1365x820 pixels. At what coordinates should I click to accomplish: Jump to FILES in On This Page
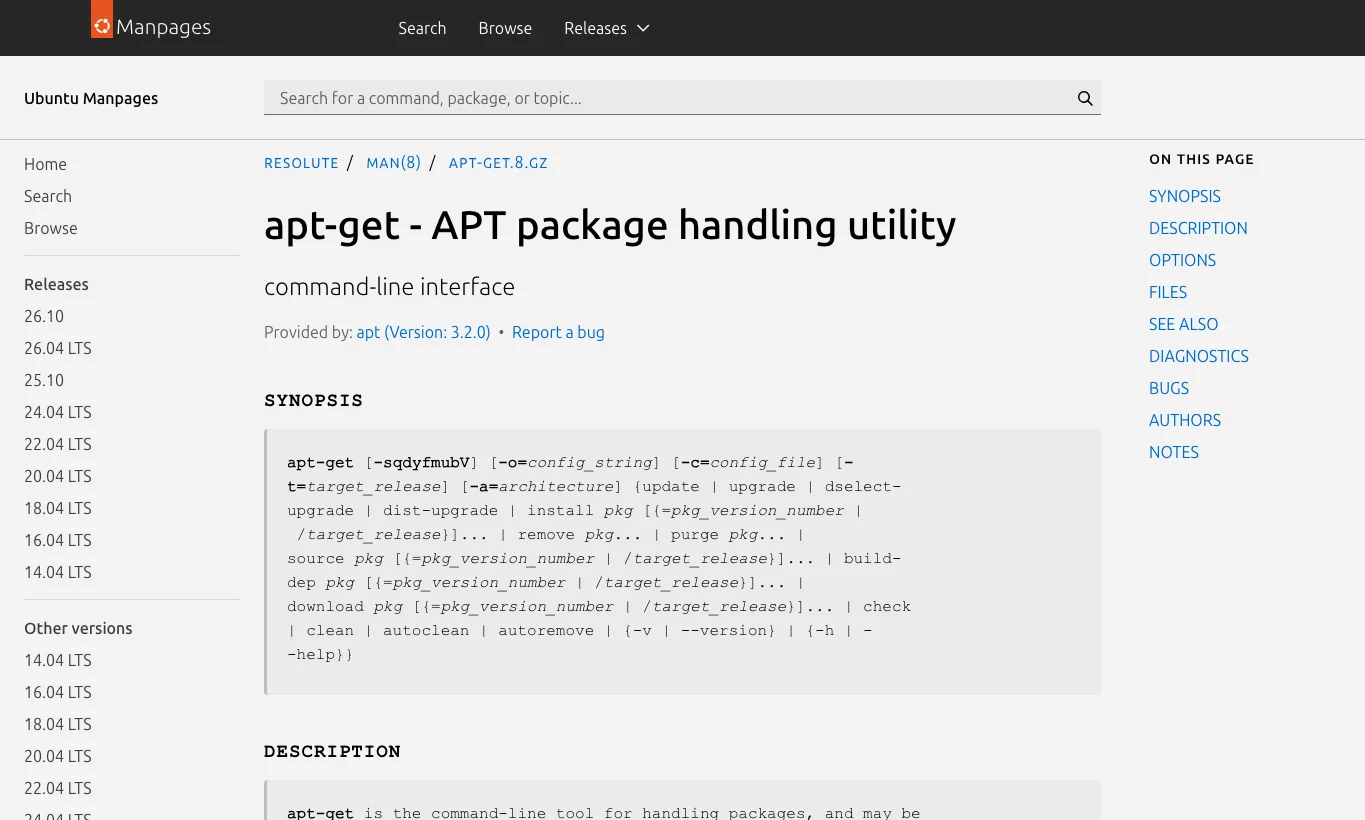[x=1168, y=292]
